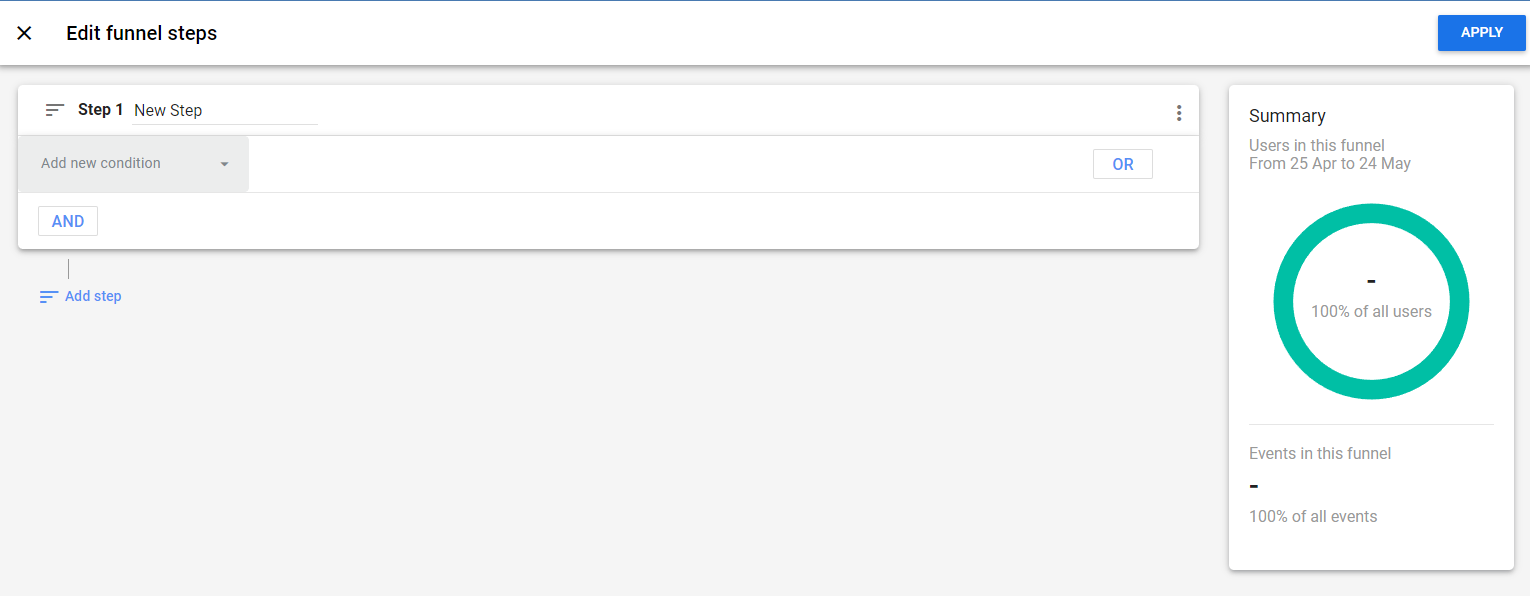This screenshot has width=1530, height=596.
Task: Click the Step 1 label
Action: (x=100, y=110)
